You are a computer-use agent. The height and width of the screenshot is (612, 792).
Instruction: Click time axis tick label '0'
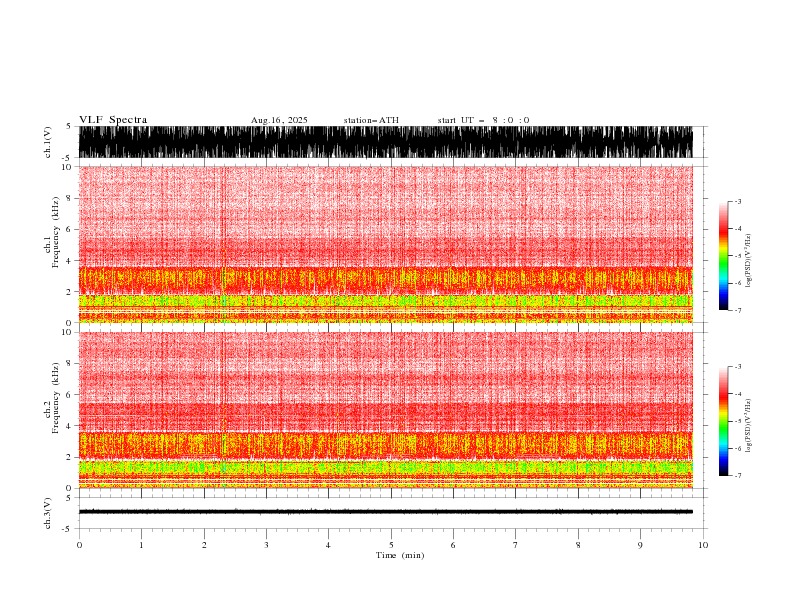(79, 545)
